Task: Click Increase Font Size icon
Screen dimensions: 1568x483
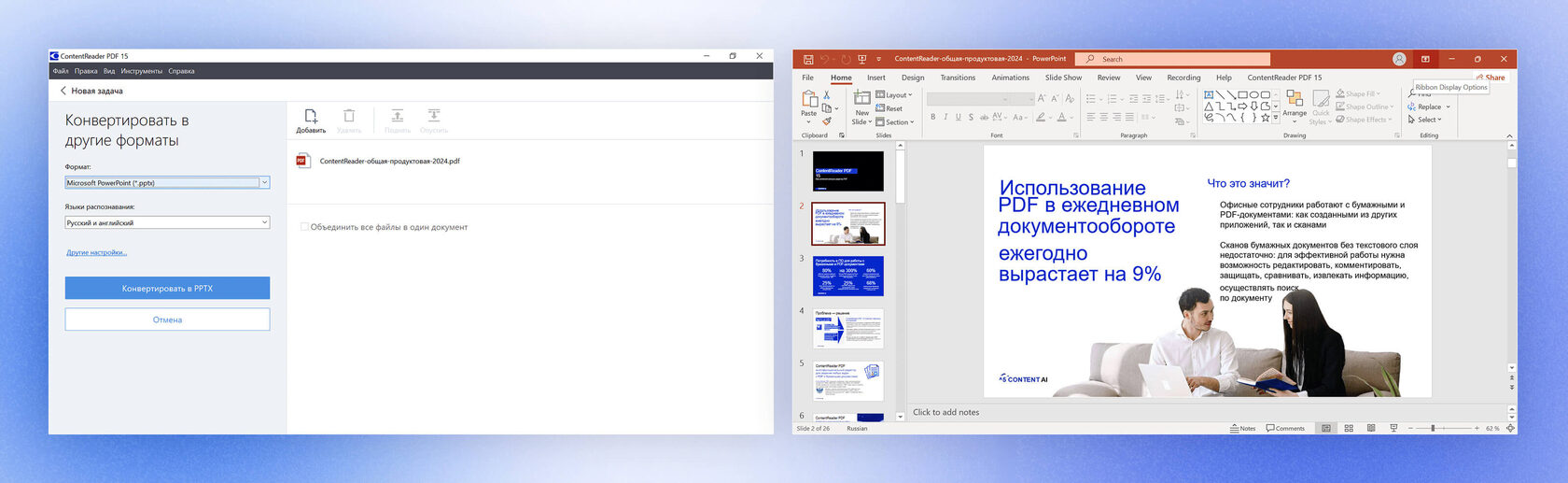Action: click(1042, 98)
